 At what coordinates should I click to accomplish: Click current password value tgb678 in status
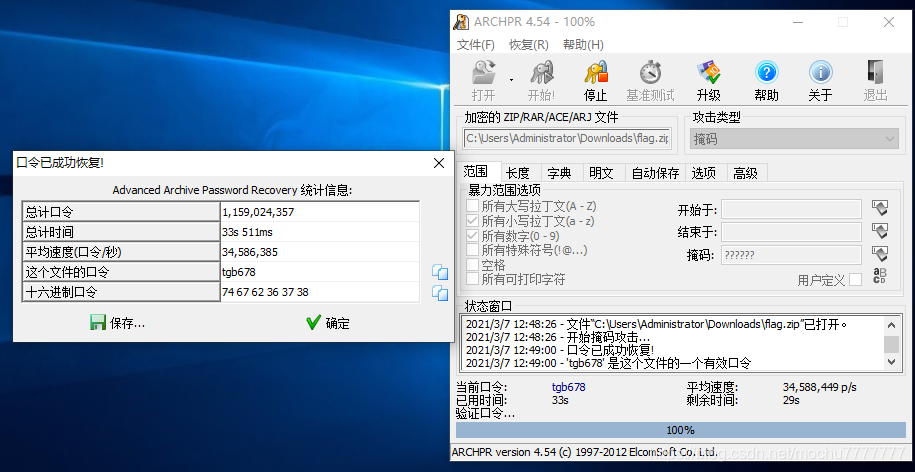(x=568, y=387)
